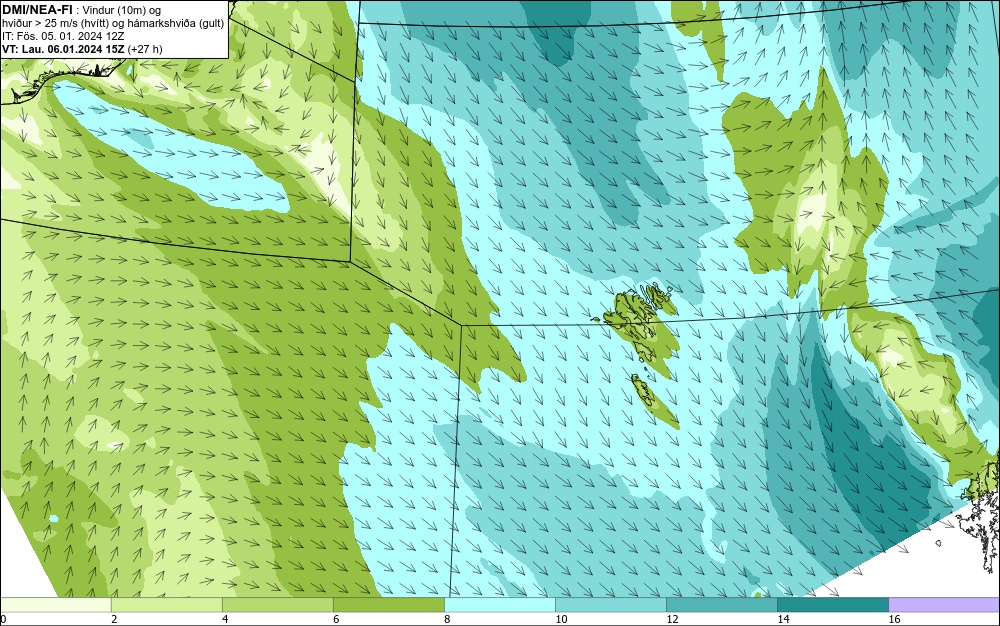
Task: Click the legend scale label 14
Action: click(783, 619)
